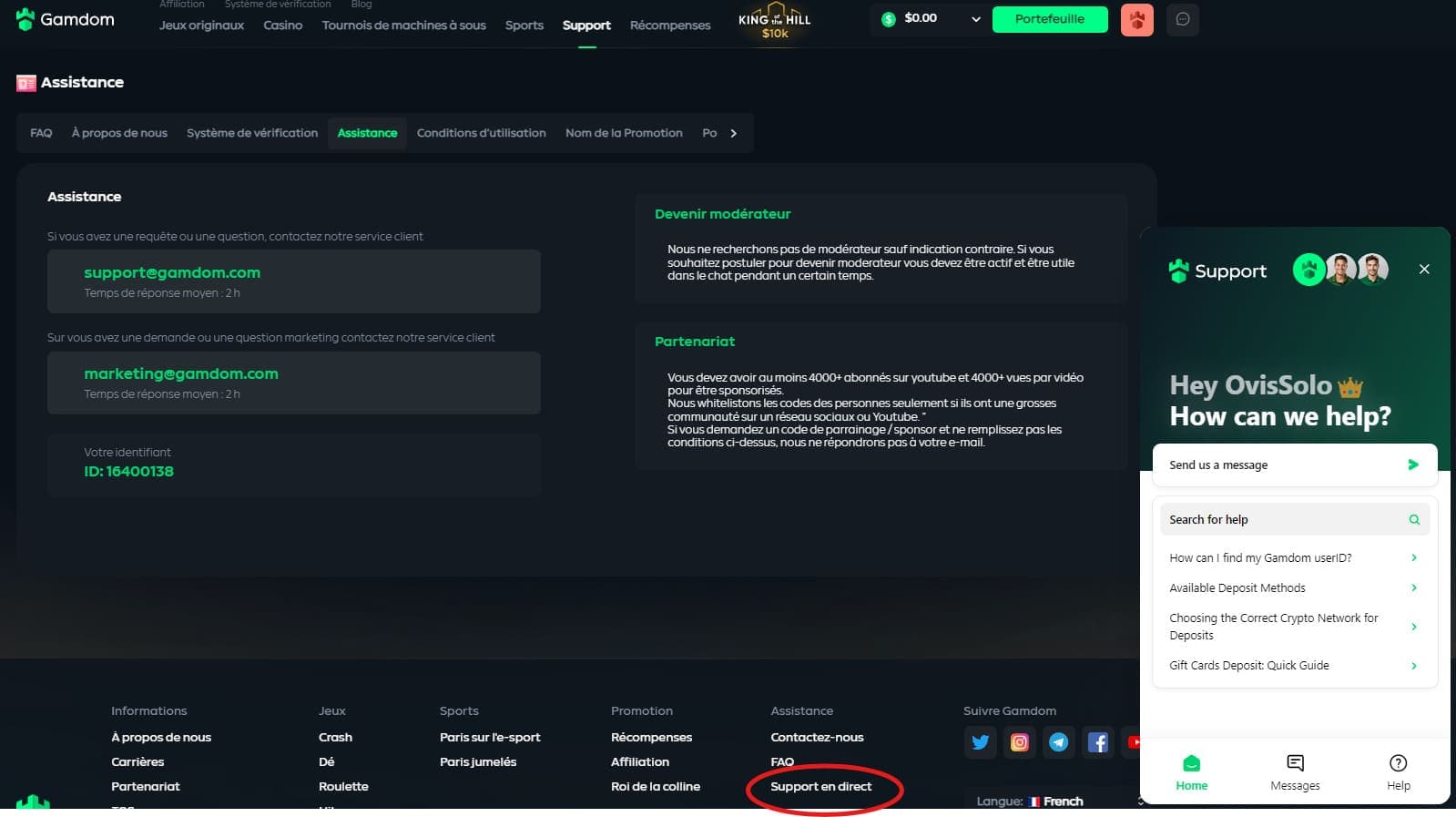1456x817 pixels.
Task: Click marketing@gamdom.com email link
Action: click(x=181, y=373)
